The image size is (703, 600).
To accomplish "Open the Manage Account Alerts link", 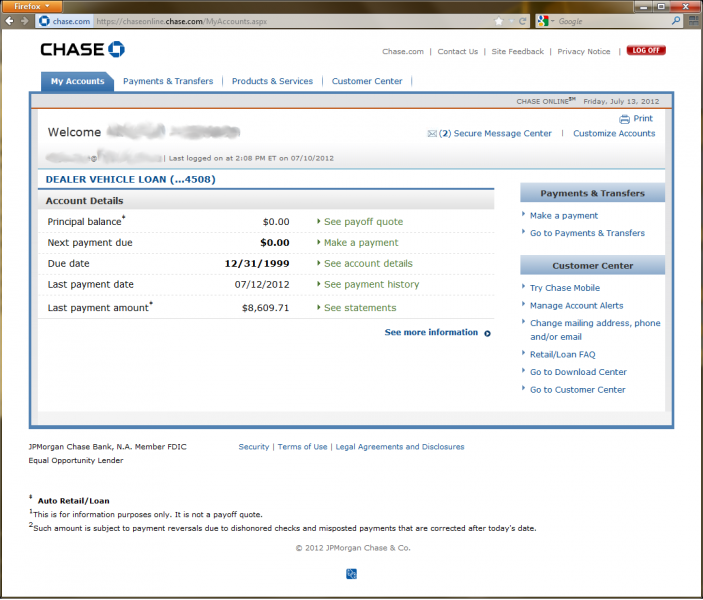I will (x=576, y=306).
